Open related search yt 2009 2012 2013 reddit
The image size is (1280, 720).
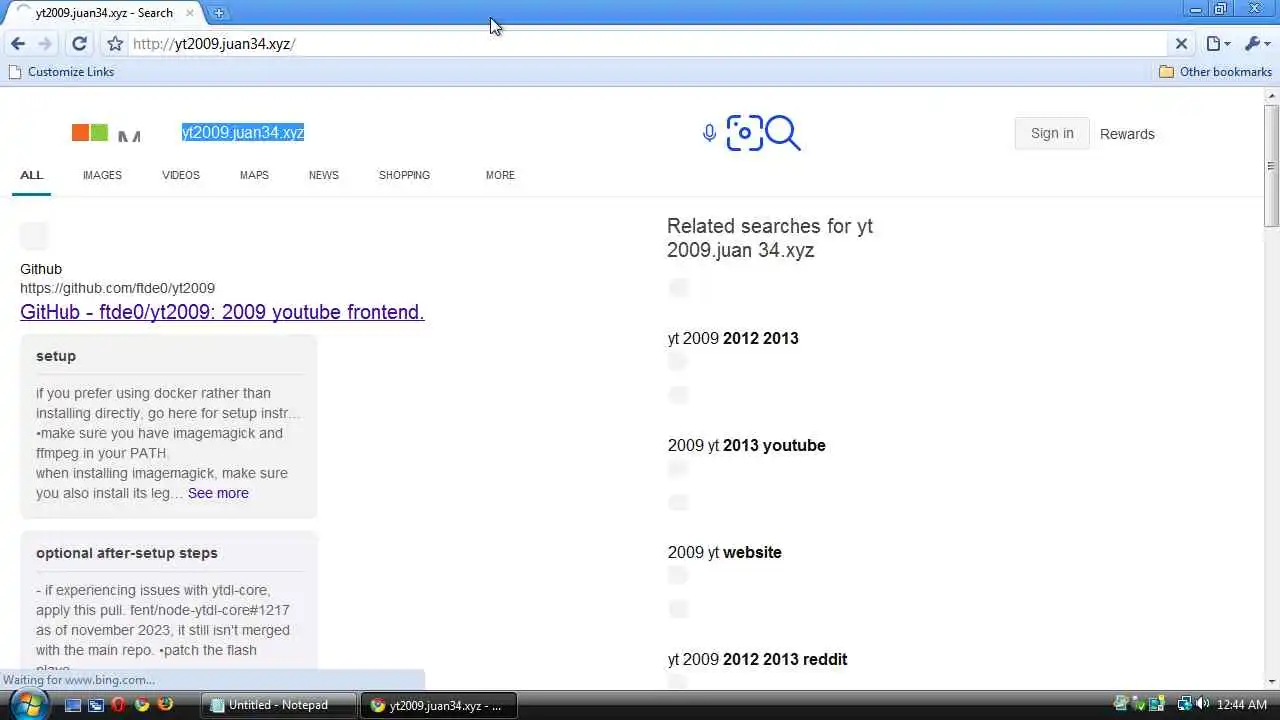pyautogui.click(x=758, y=659)
